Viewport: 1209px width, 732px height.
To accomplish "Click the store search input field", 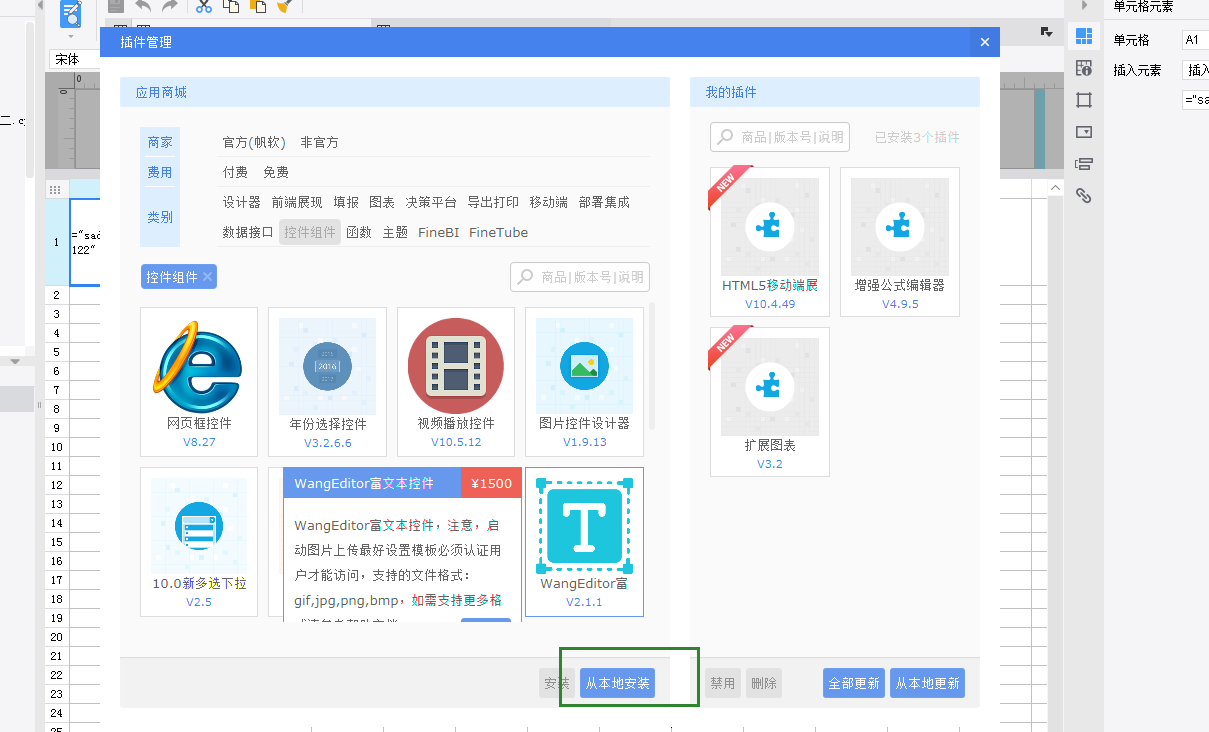I will tap(580, 277).
